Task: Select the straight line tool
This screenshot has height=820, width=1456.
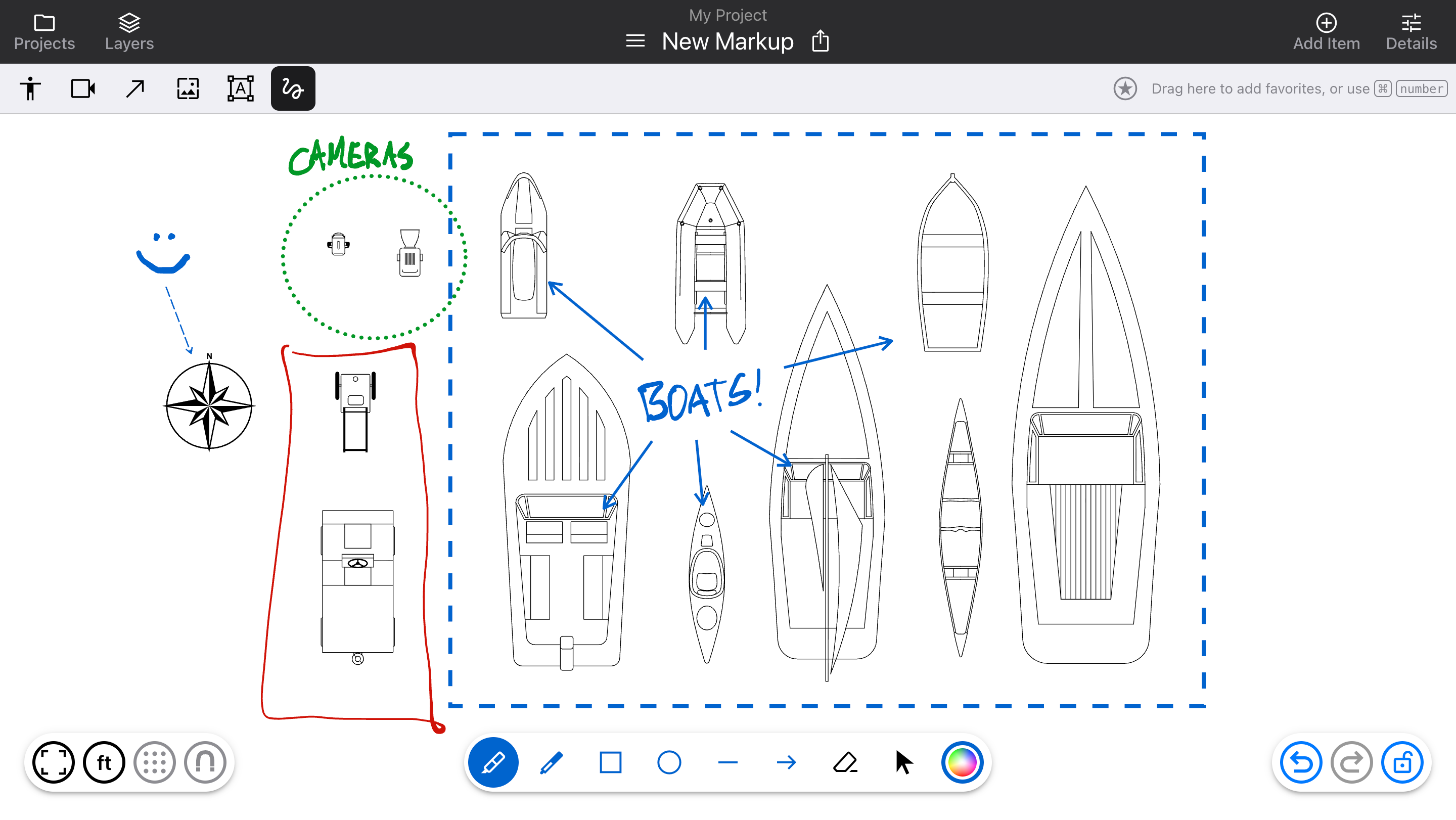Action: tap(728, 762)
